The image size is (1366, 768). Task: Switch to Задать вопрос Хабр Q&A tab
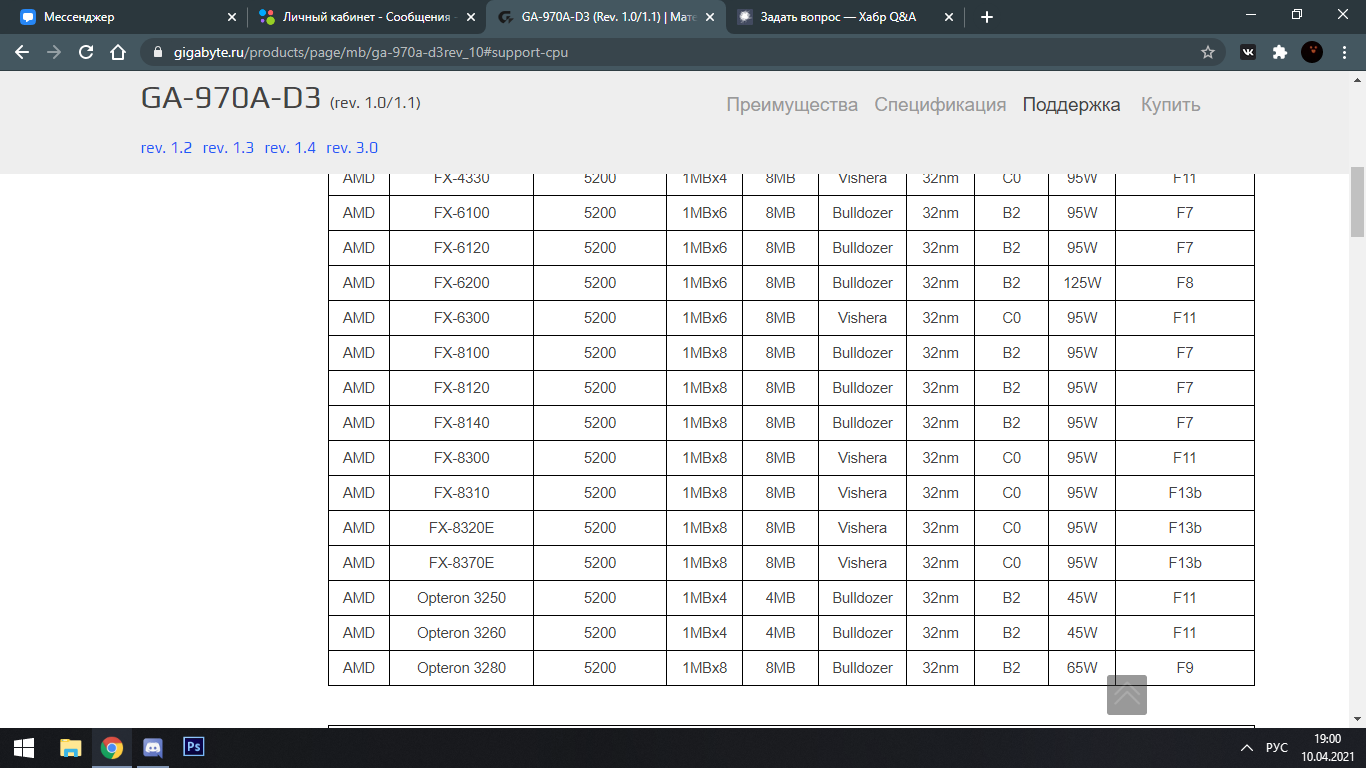pos(845,17)
